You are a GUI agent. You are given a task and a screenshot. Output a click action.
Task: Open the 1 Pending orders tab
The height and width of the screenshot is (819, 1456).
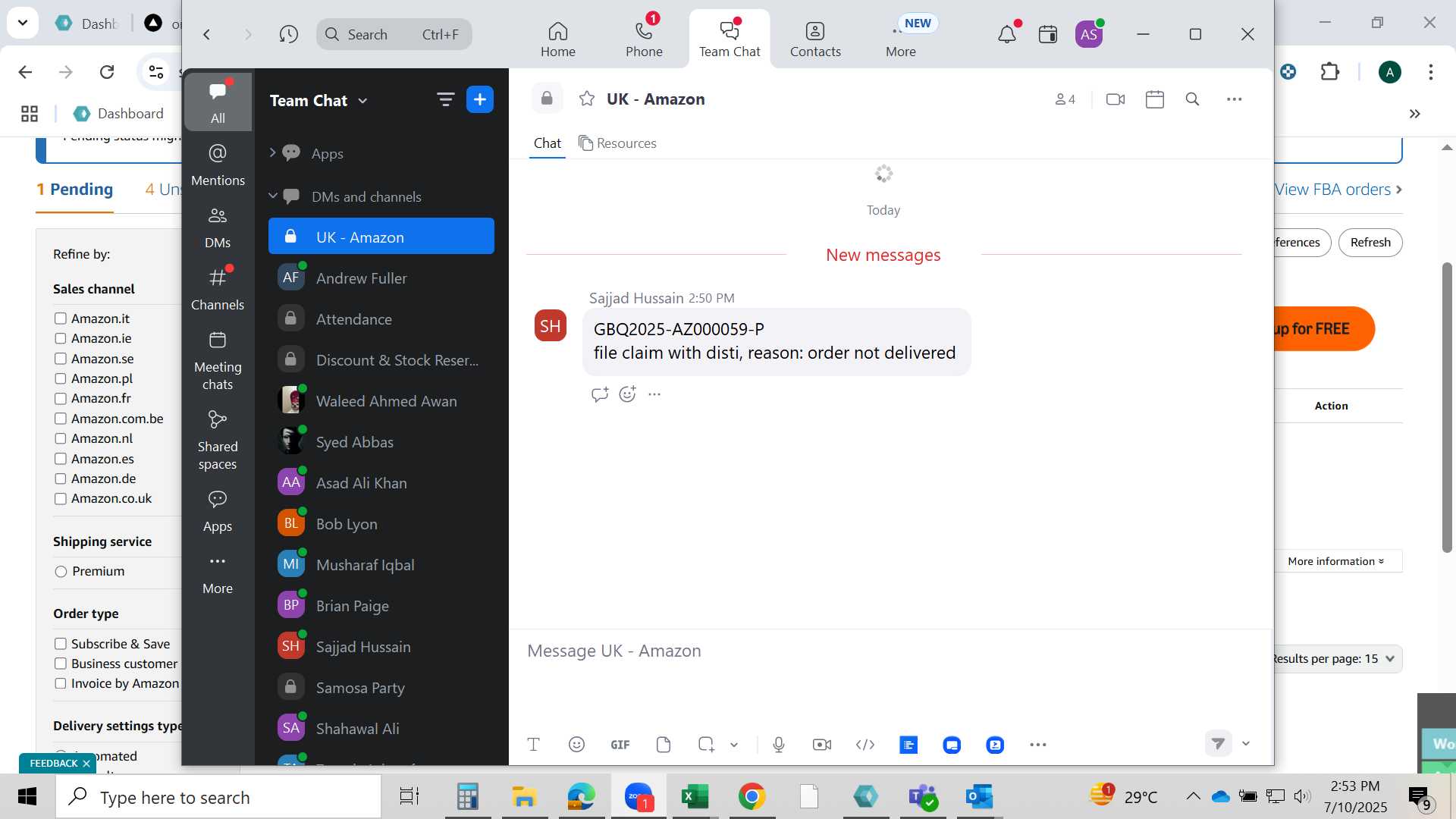pos(74,190)
